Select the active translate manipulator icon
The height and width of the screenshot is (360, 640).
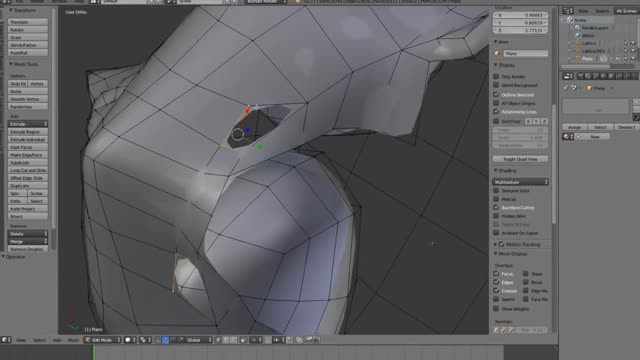coord(165,340)
